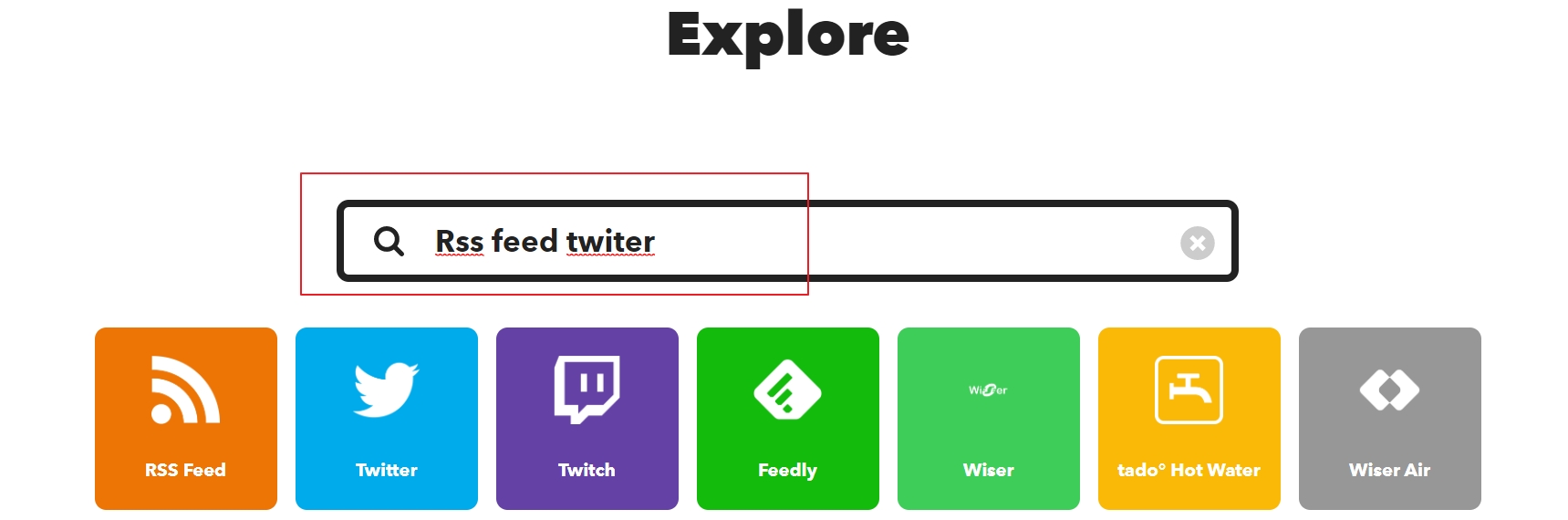Click the "RSS Feed" tile label
This screenshot has height=520, width=1568.
point(185,470)
